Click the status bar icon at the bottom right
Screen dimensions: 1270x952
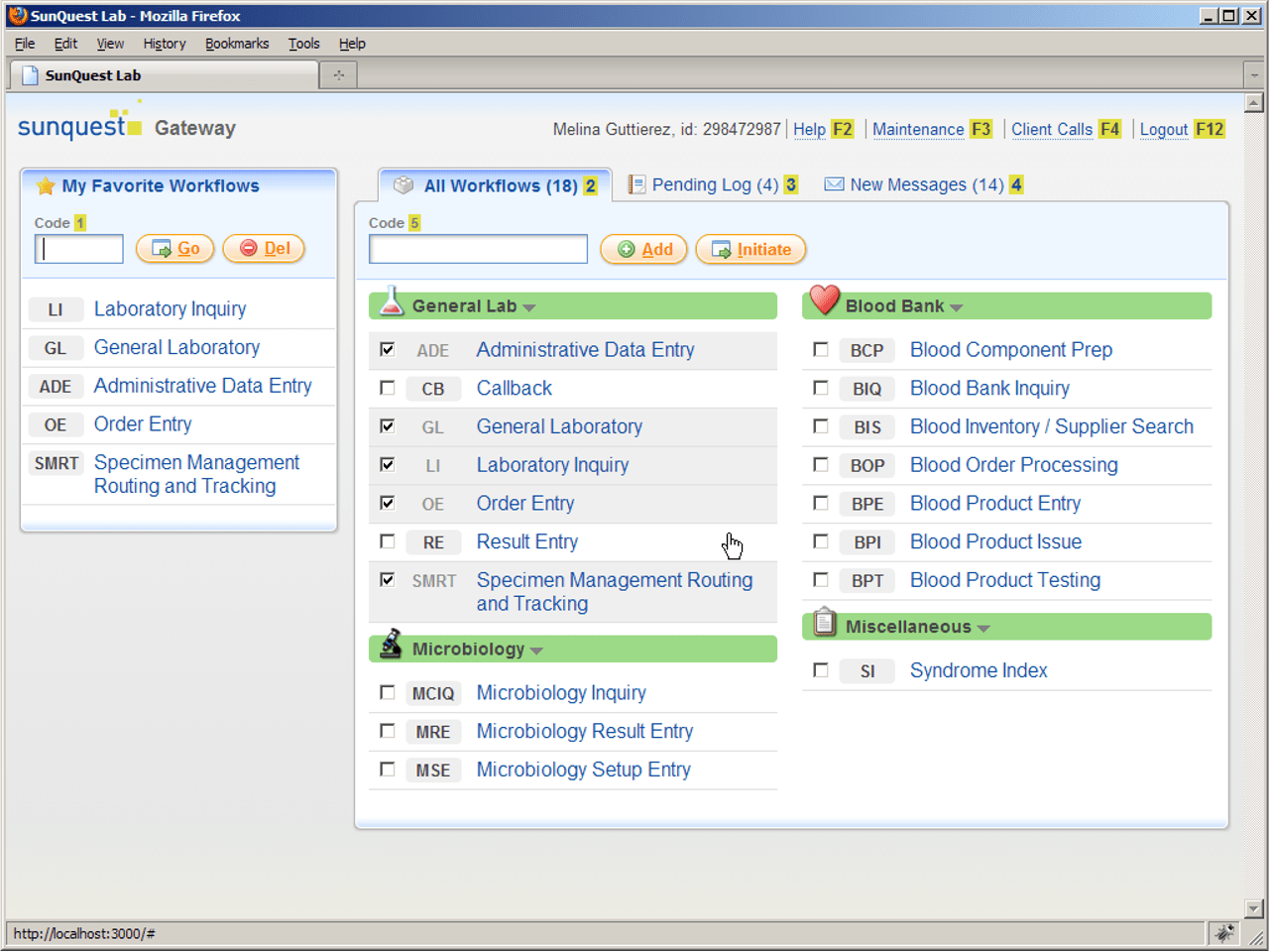1224,933
